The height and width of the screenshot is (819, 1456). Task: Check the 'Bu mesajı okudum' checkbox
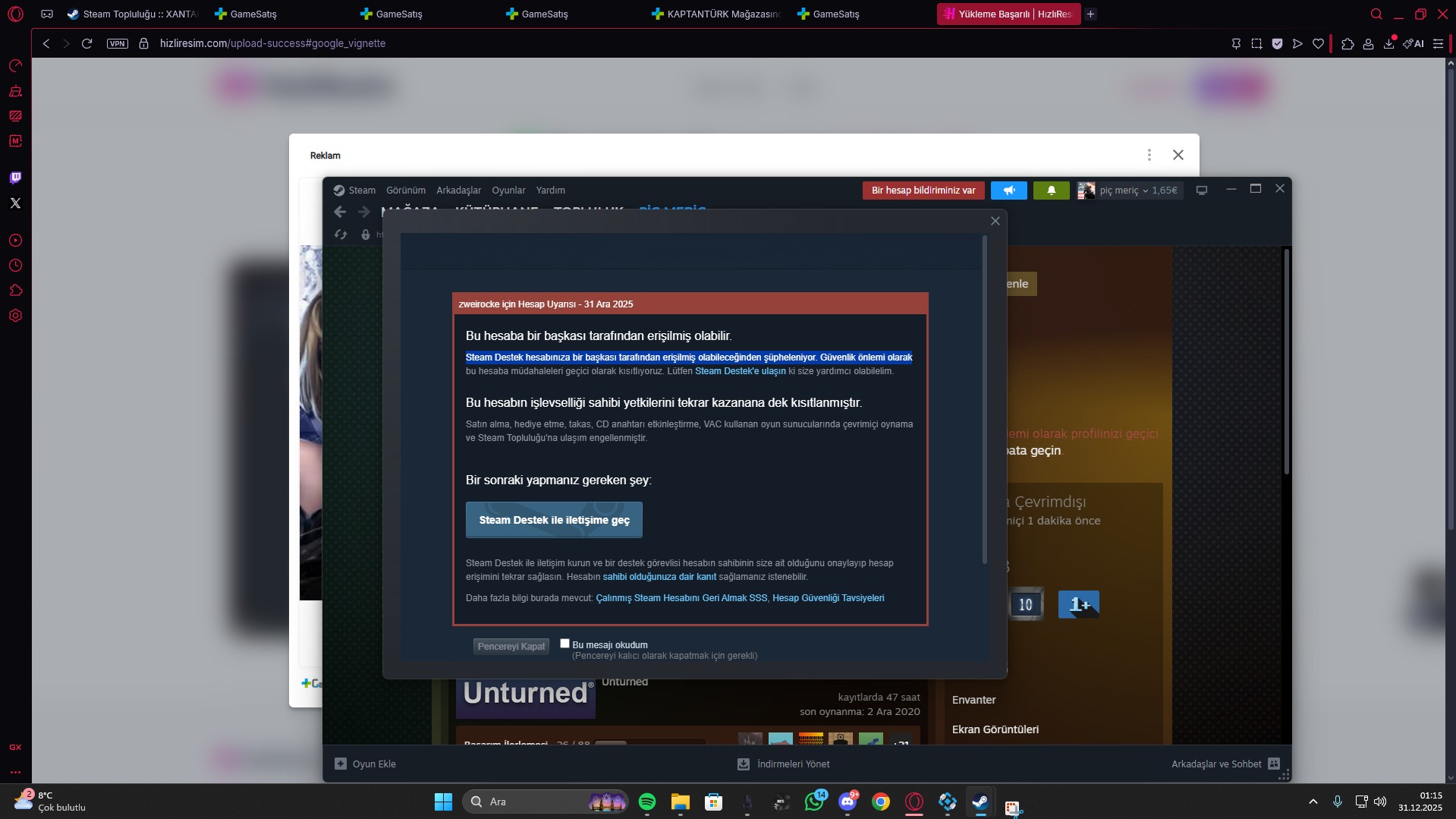point(564,644)
